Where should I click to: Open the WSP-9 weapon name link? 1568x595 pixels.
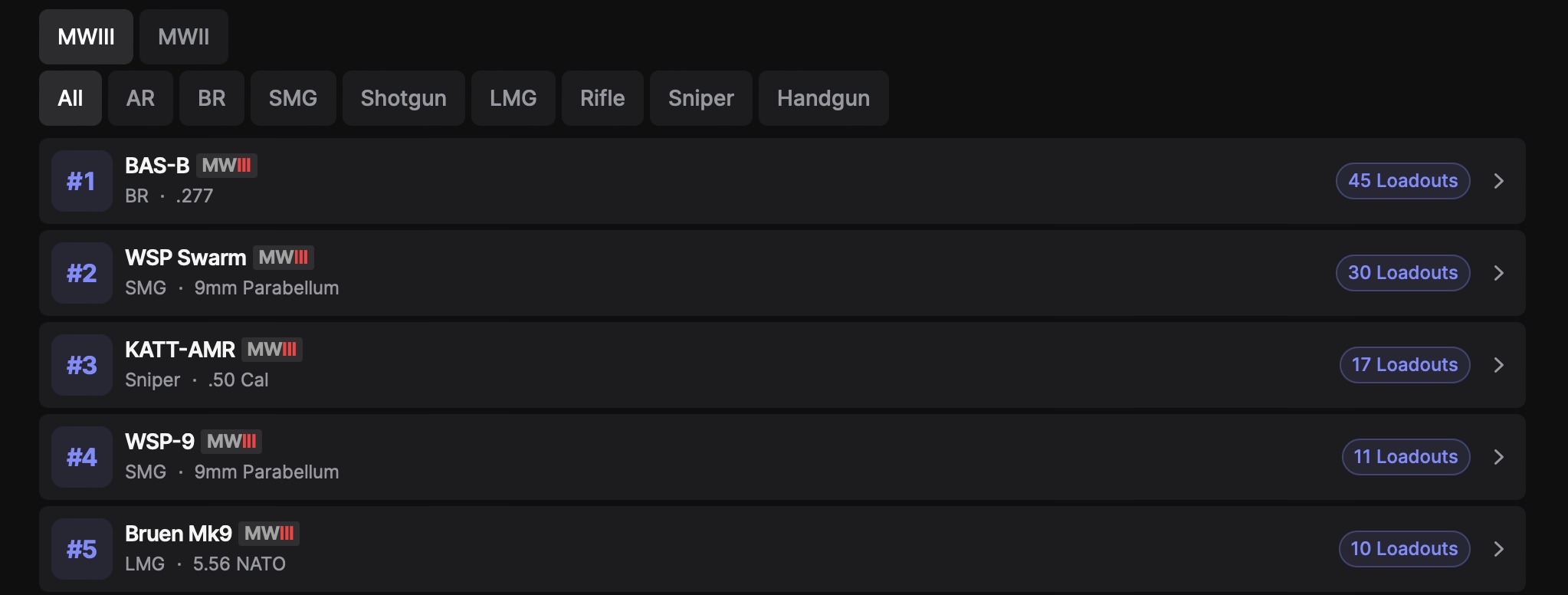159,442
